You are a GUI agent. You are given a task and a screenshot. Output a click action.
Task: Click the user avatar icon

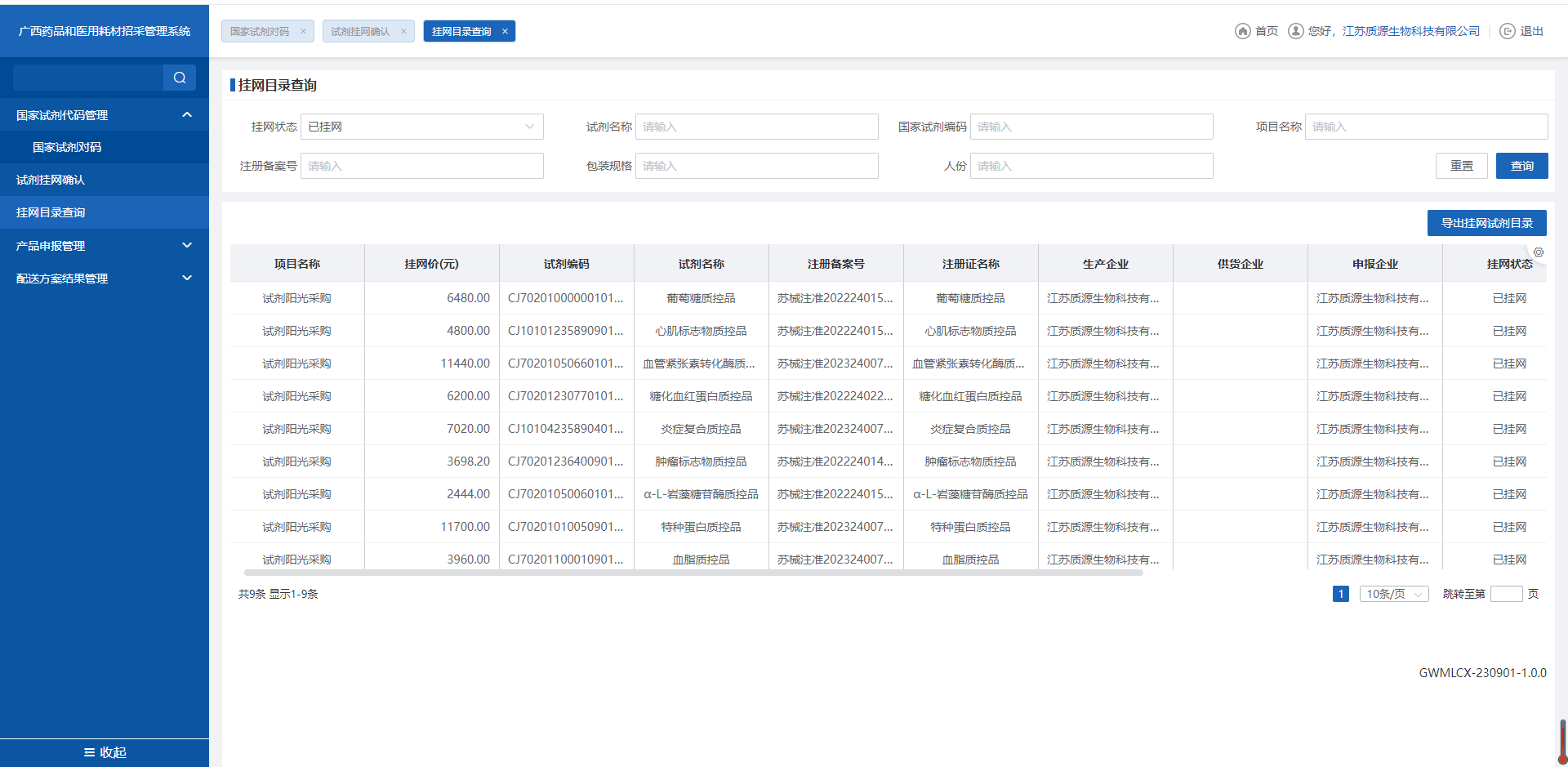point(1295,31)
